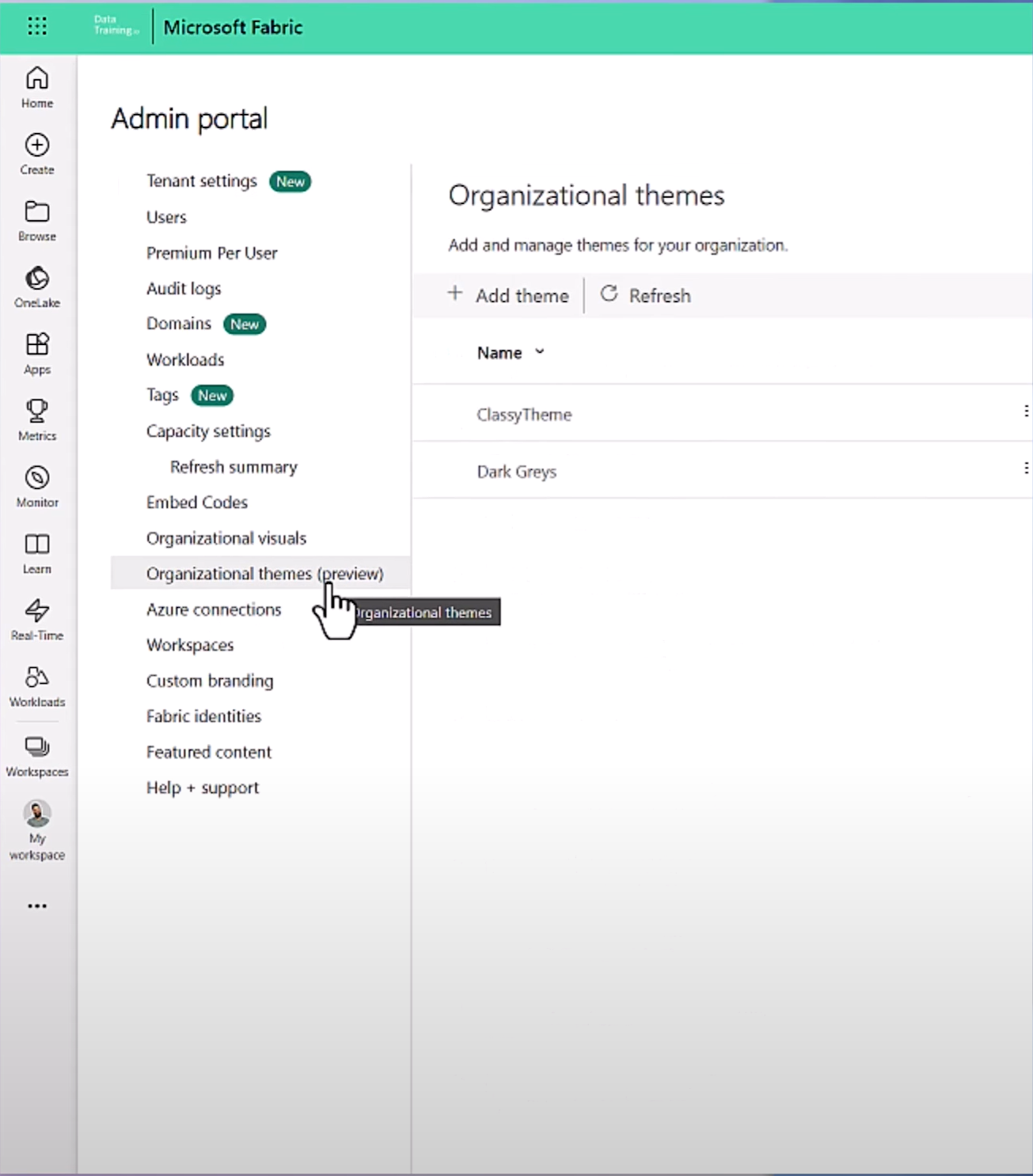Click the Add theme button

pyautogui.click(x=509, y=295)
